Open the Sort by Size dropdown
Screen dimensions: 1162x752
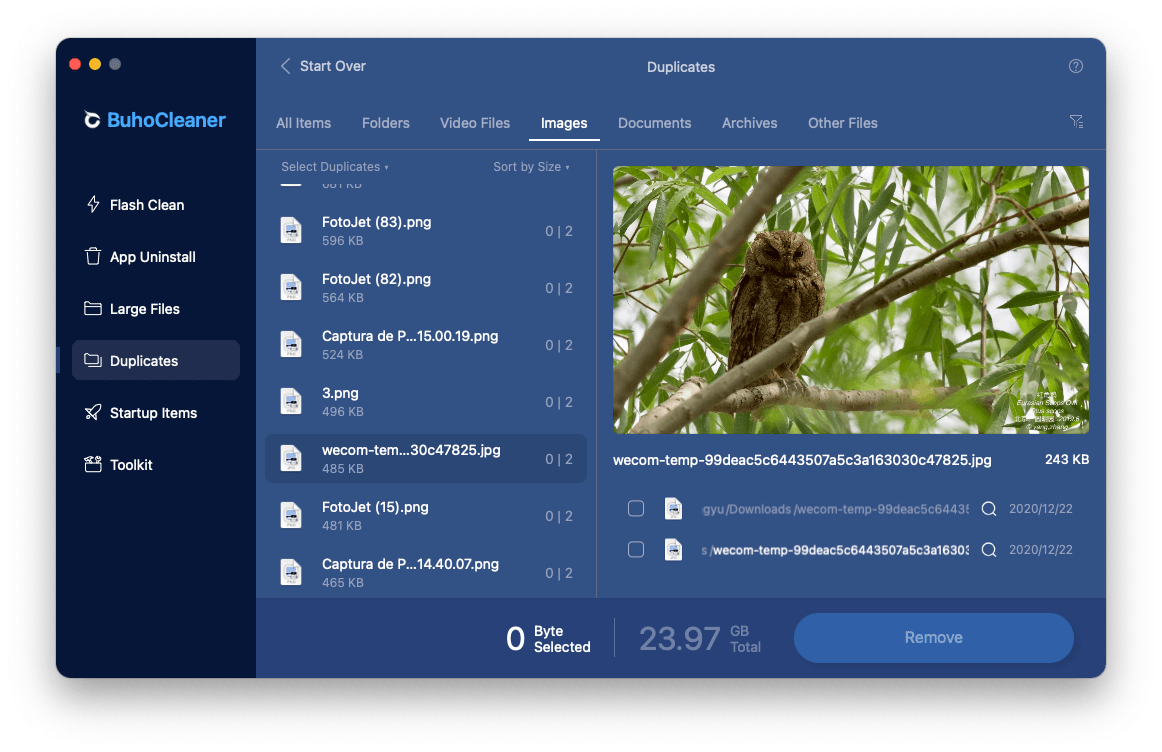click(531, 167)
